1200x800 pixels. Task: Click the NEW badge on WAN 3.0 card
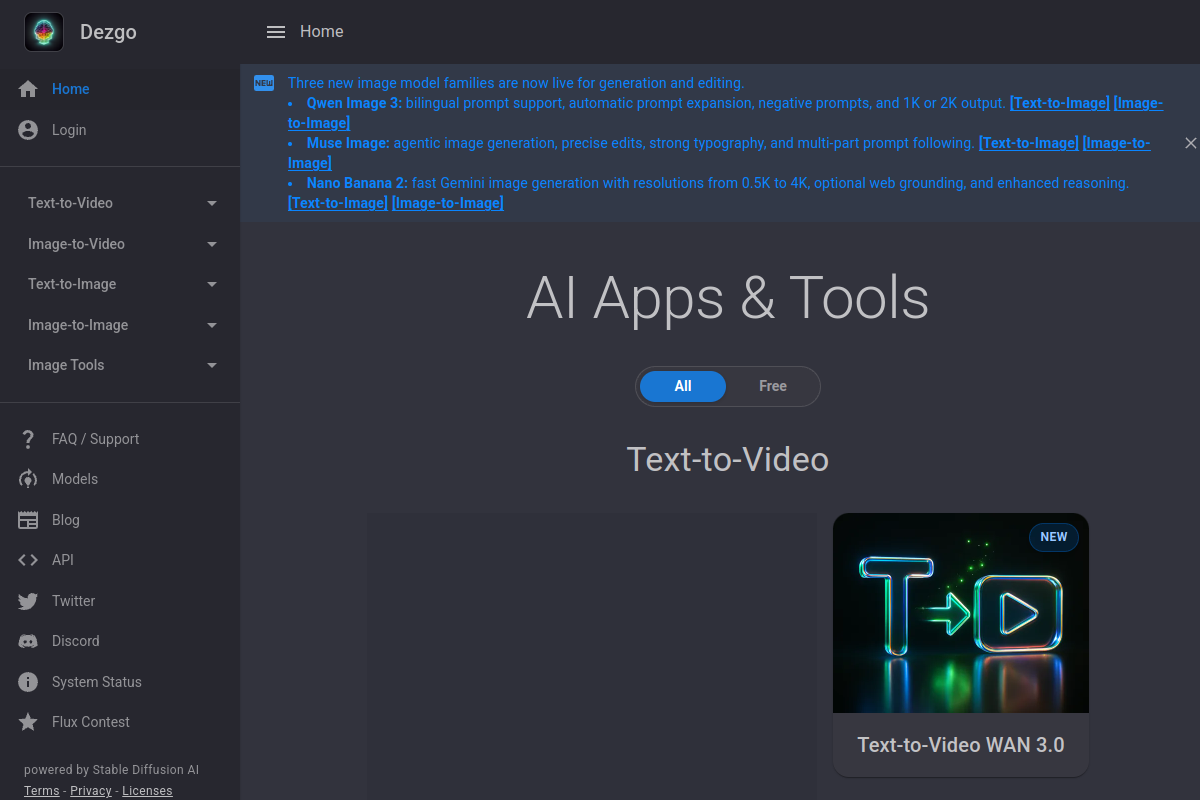[x=1054, y=537]
